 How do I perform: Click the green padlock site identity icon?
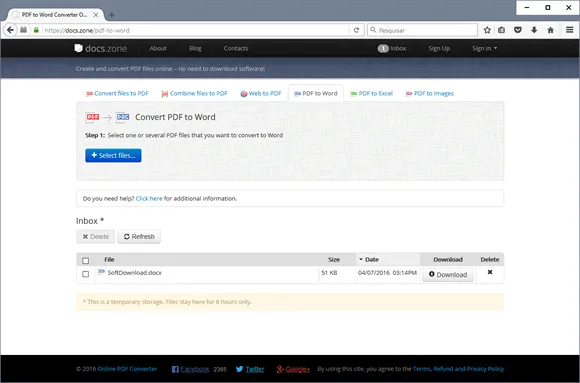pos(36,30)
